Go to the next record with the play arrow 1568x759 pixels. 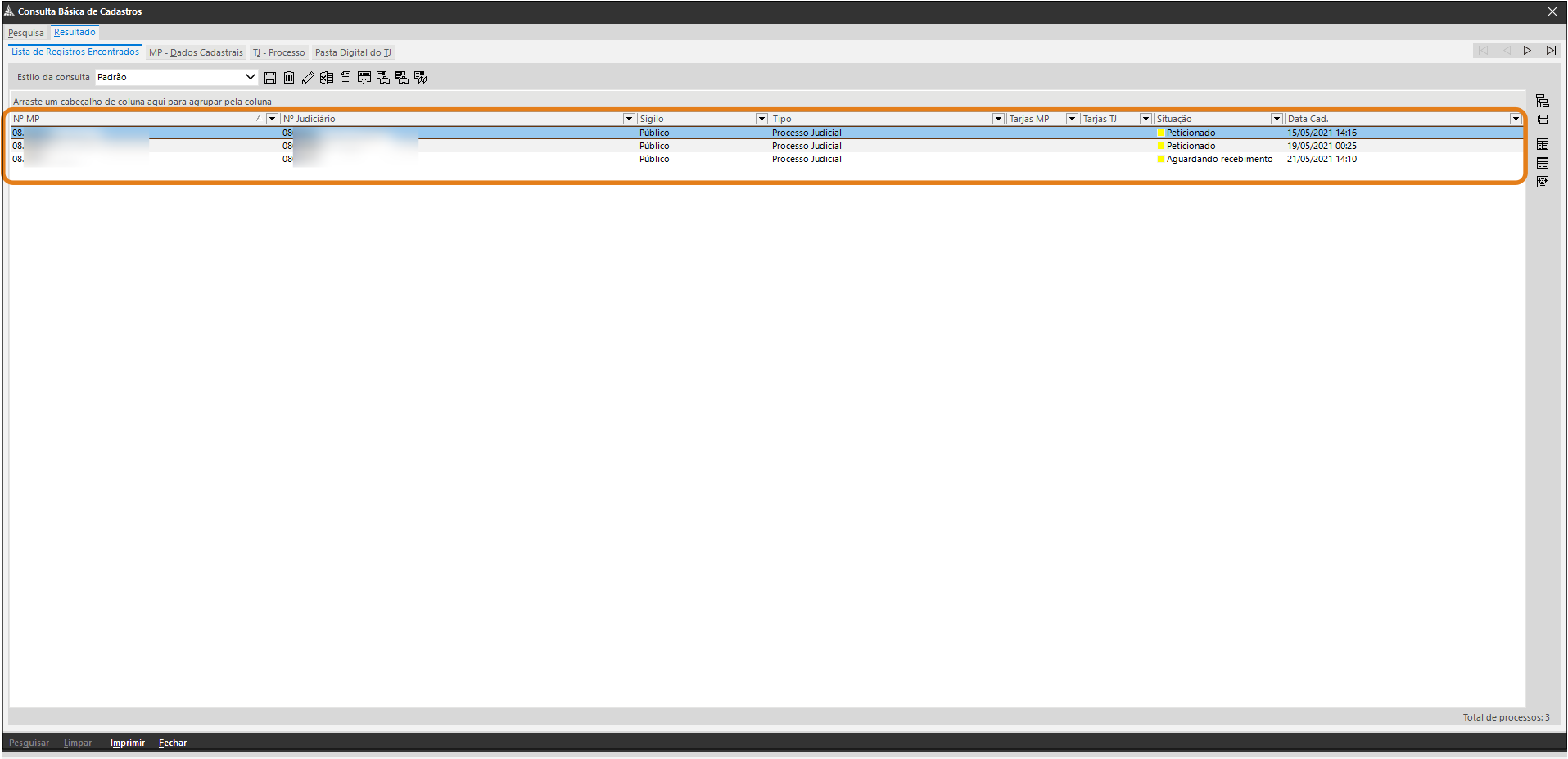point(1528,51)
